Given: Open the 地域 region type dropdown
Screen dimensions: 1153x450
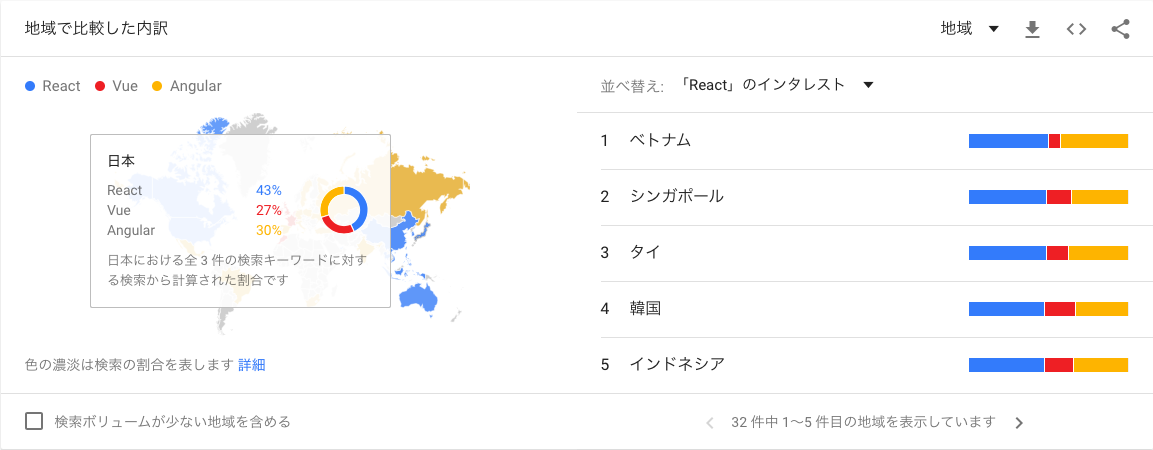Looking at the screenshot, I should click(970, 29).
